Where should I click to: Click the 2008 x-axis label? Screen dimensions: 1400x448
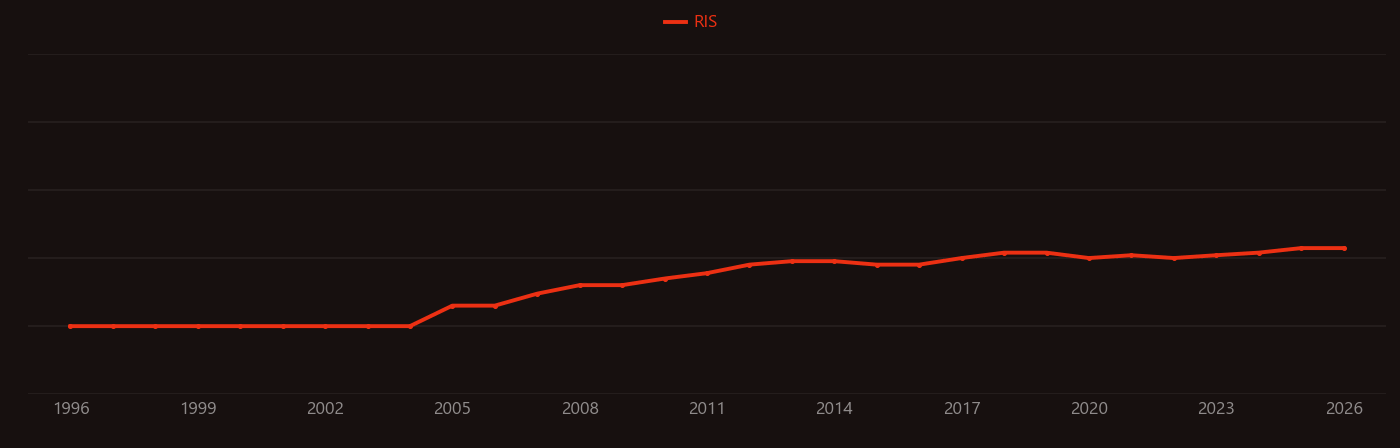coord(580,409)
